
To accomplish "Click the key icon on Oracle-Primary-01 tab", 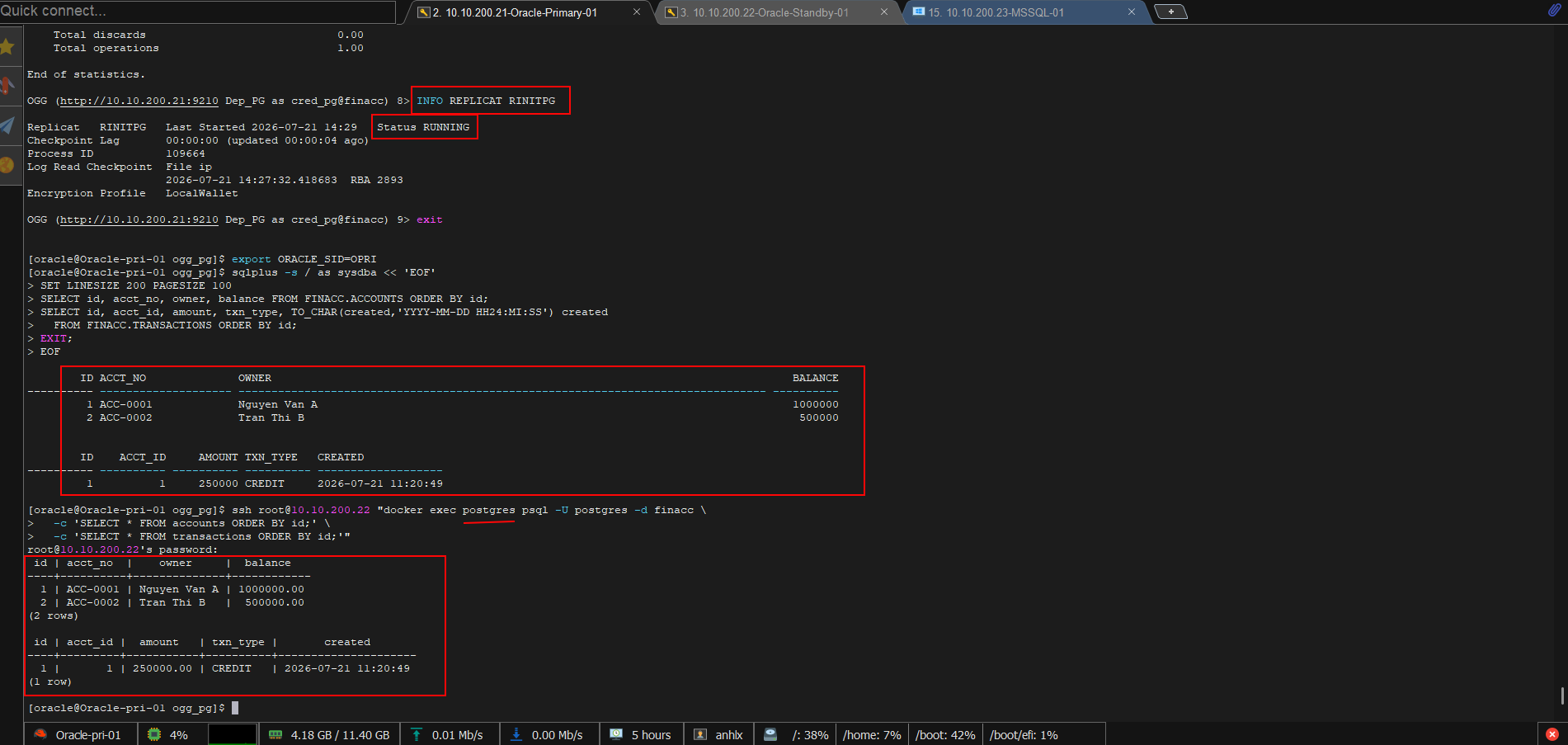I will (424, 12).
